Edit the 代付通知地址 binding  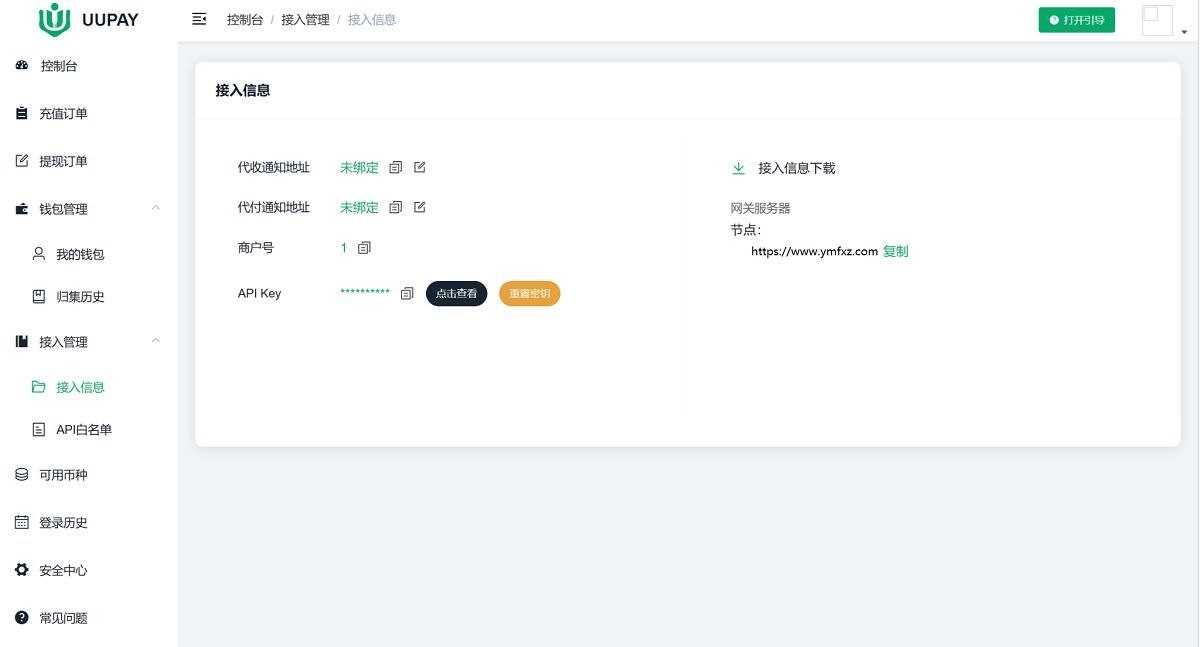[x=420, y=207]
